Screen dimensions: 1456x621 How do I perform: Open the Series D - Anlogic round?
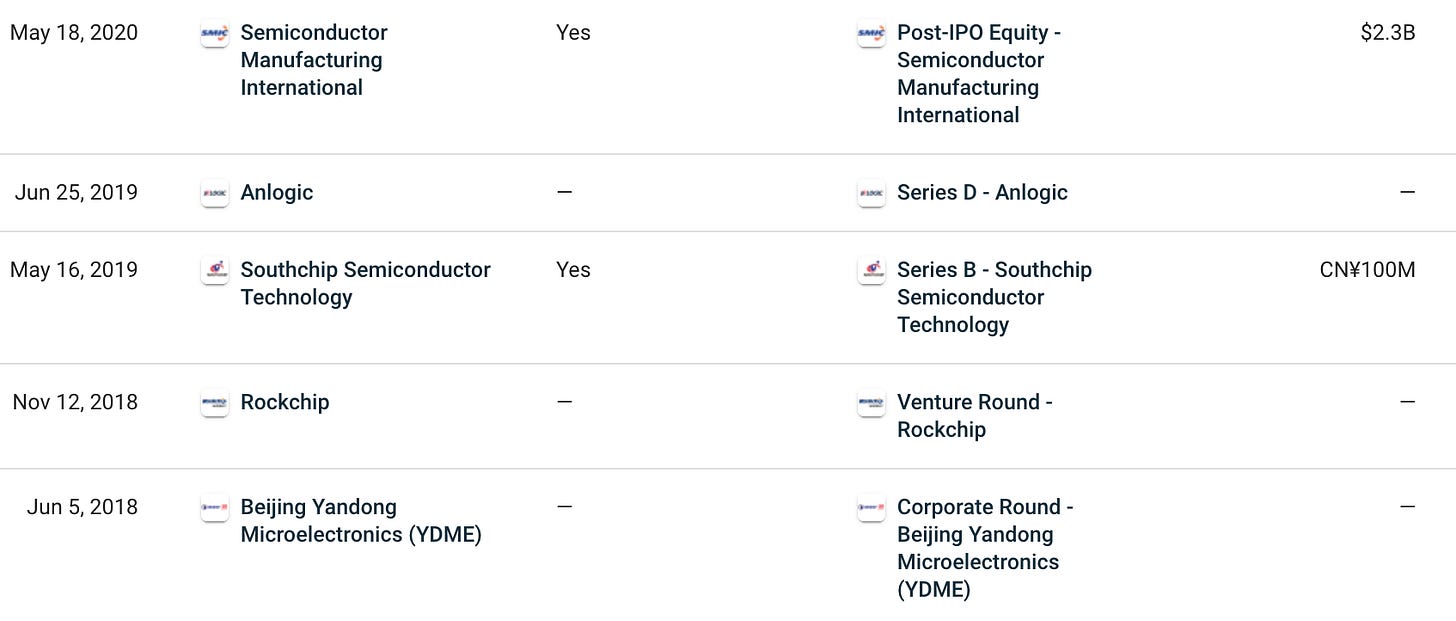pos(982,193)
